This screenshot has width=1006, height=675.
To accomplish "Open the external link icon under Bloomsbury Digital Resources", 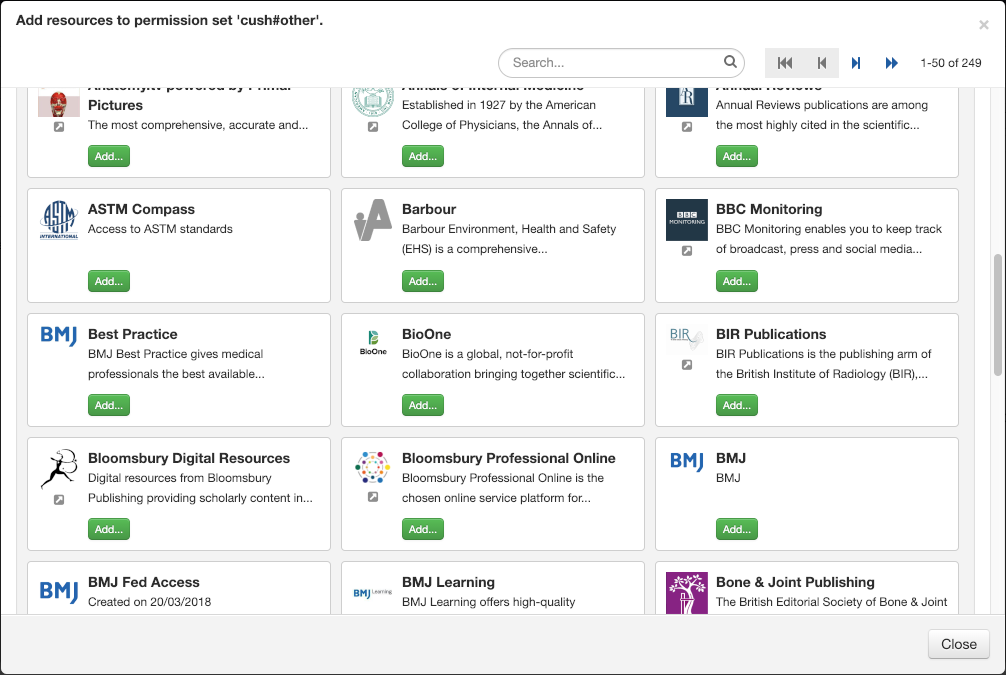I will 59,500.
